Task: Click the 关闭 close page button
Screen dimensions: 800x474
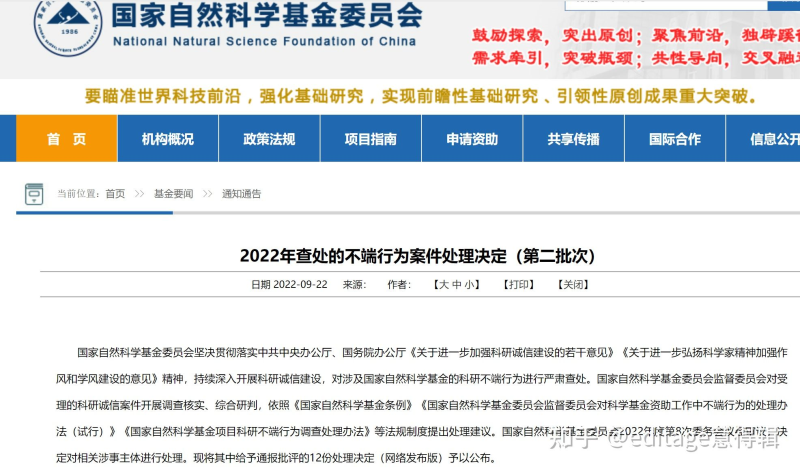Action: click(x=573, y=285)
